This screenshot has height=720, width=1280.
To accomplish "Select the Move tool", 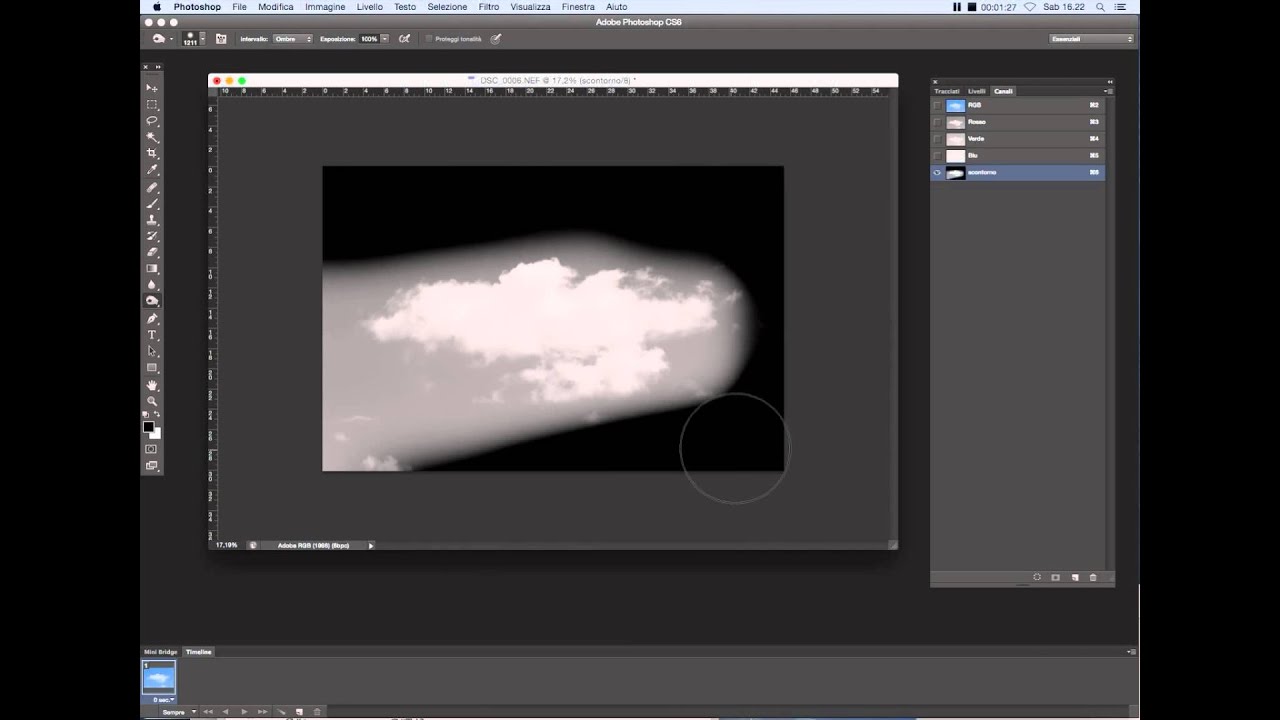I will (x=152, y=88).
